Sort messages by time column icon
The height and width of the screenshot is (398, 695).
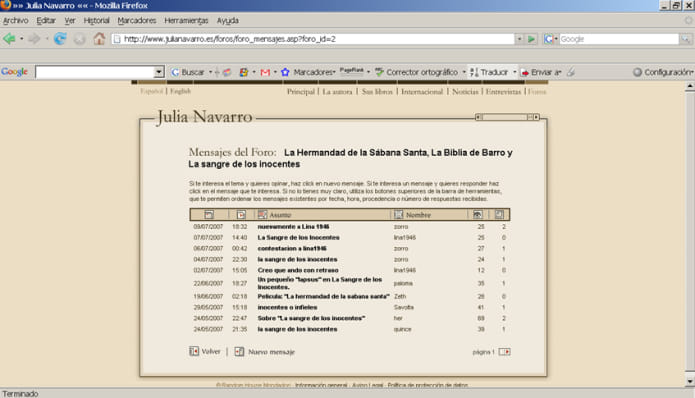[x=241, y=215]
